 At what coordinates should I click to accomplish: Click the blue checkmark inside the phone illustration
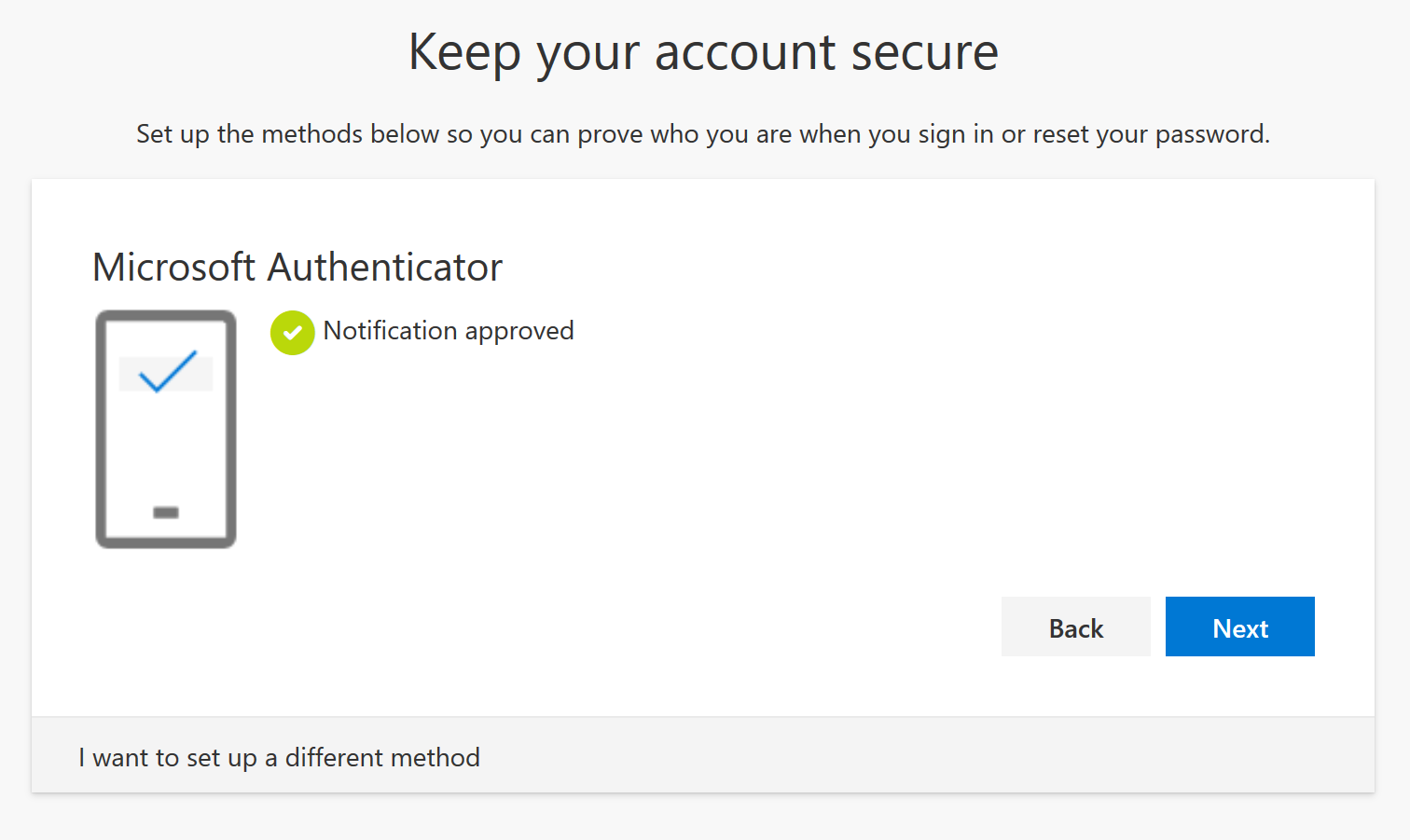pos(167,371)
